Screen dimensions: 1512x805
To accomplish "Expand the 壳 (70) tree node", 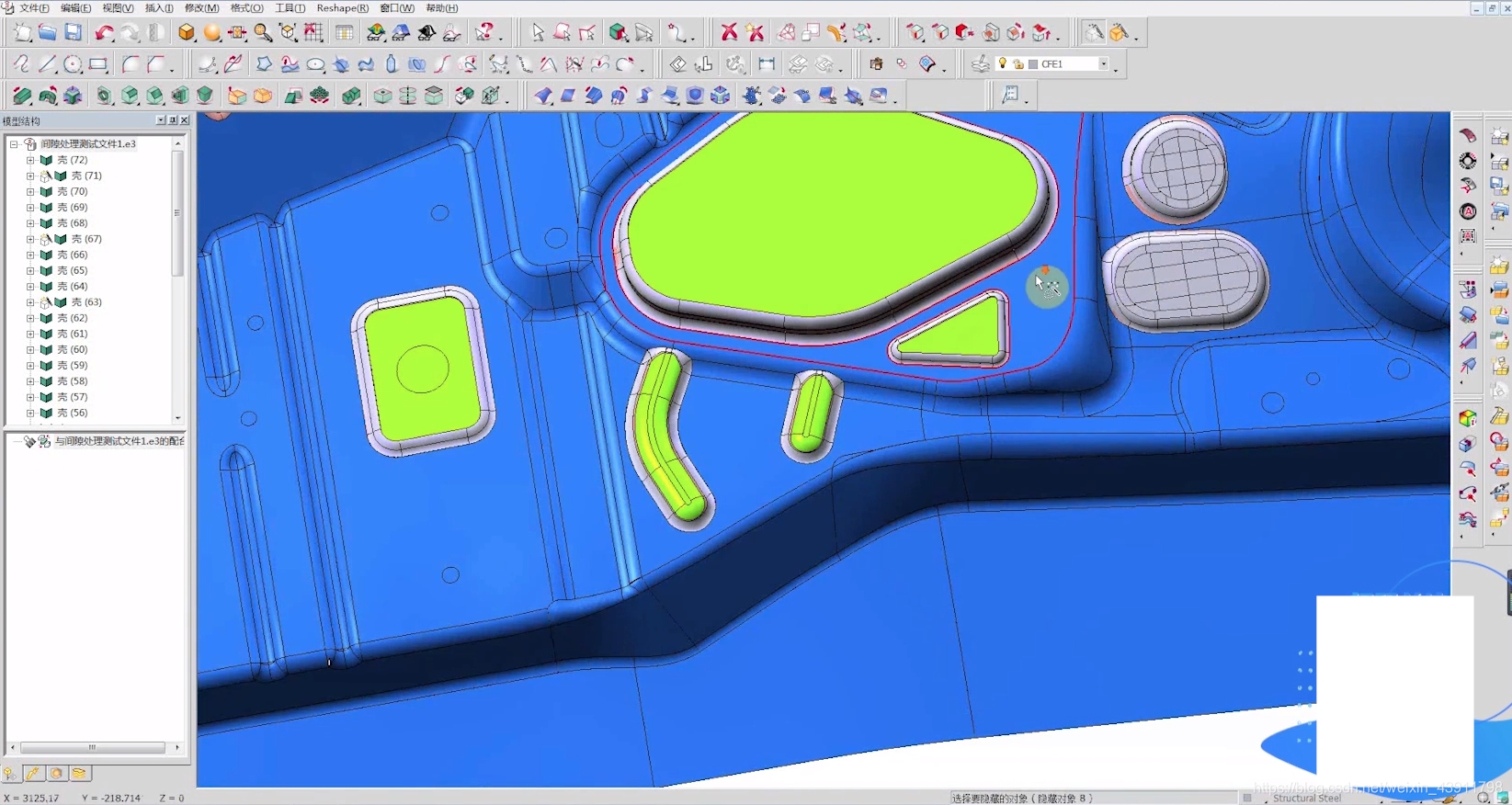I will (x=30, y=192).
